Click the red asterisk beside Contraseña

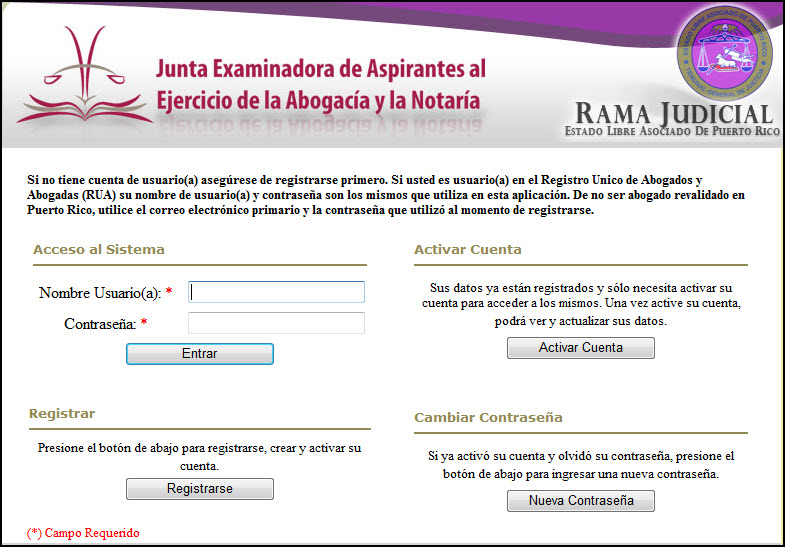click(x=144, y=324)
